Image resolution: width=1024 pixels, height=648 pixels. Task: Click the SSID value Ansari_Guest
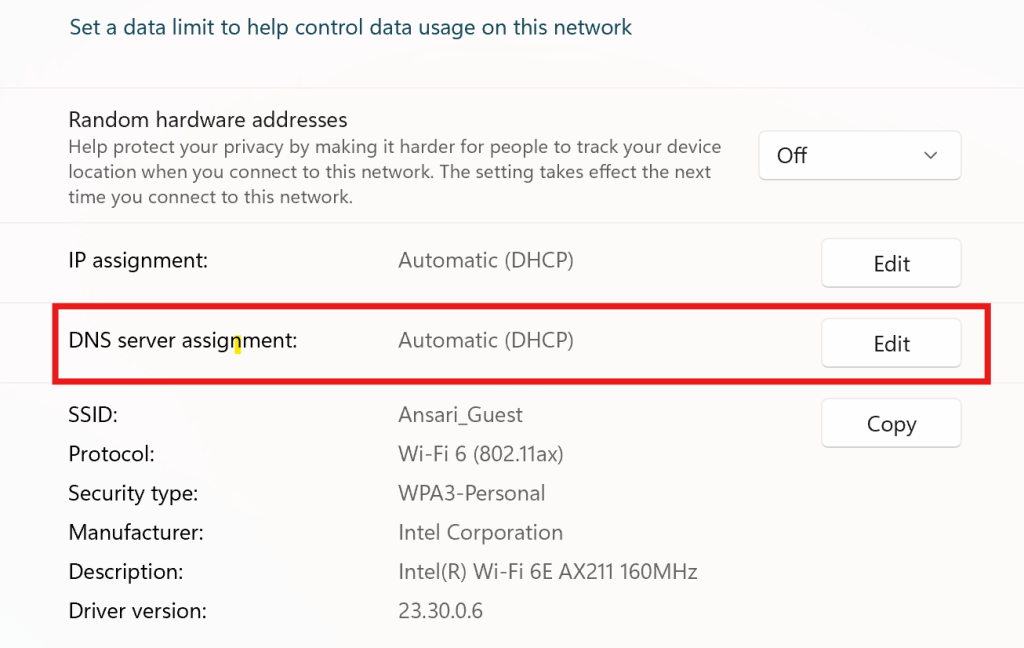pyautogui.click(x=460, y=414)
